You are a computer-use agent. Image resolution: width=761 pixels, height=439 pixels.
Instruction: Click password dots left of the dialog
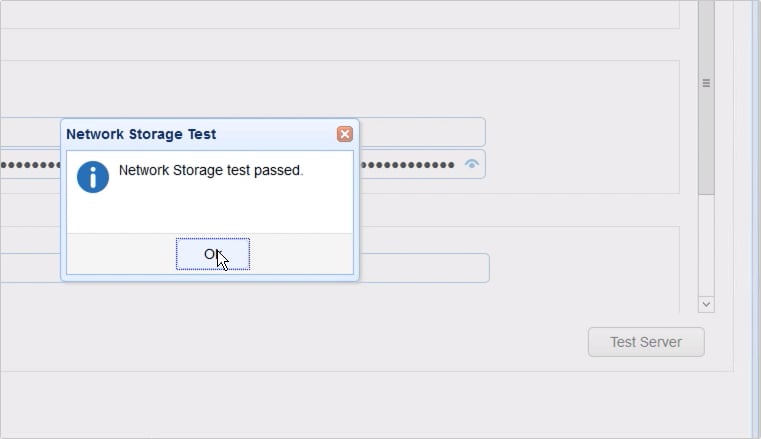point(30,164)
